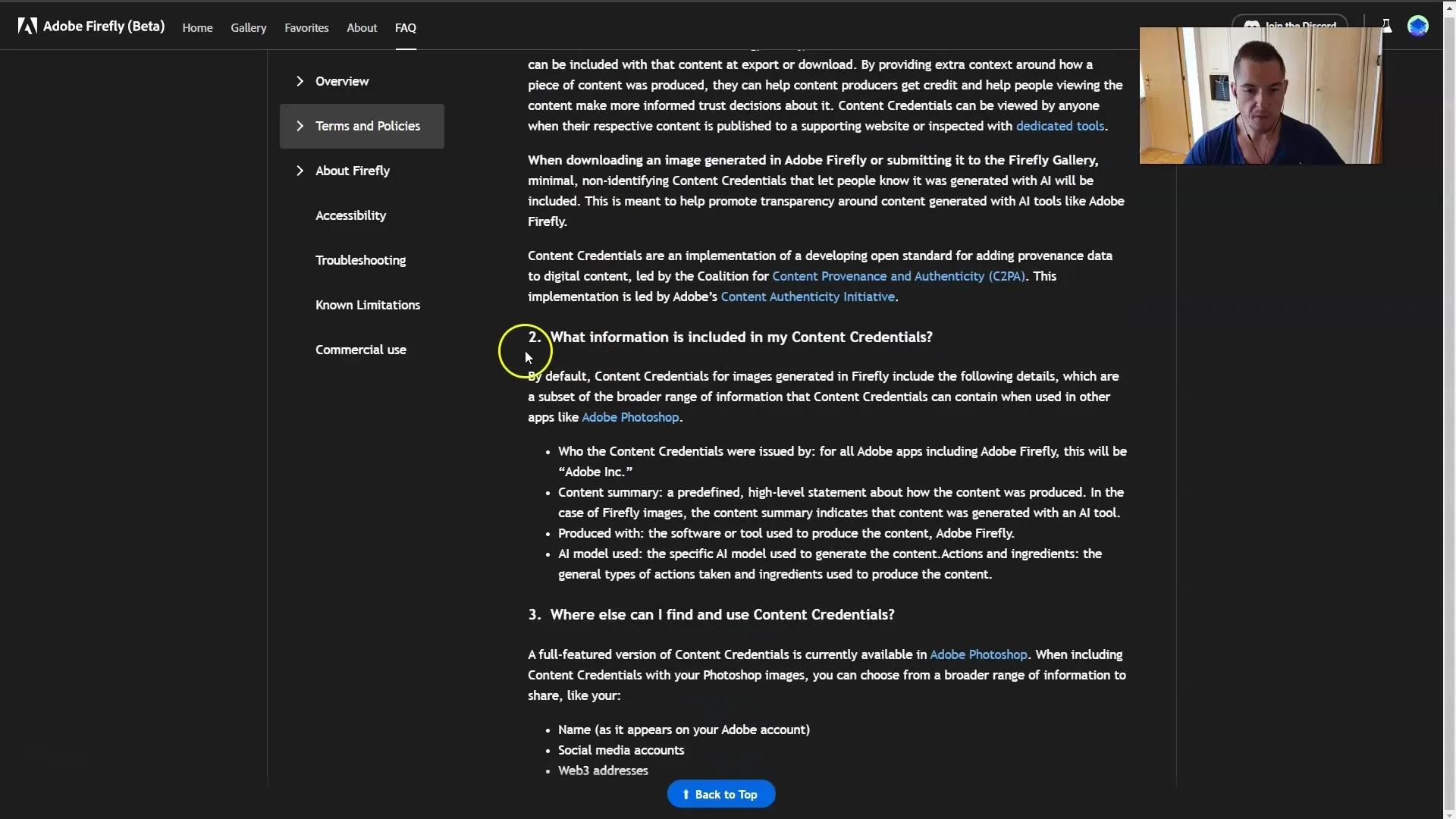Open Content Authenticity Initiative link

[x=808, y=297]
